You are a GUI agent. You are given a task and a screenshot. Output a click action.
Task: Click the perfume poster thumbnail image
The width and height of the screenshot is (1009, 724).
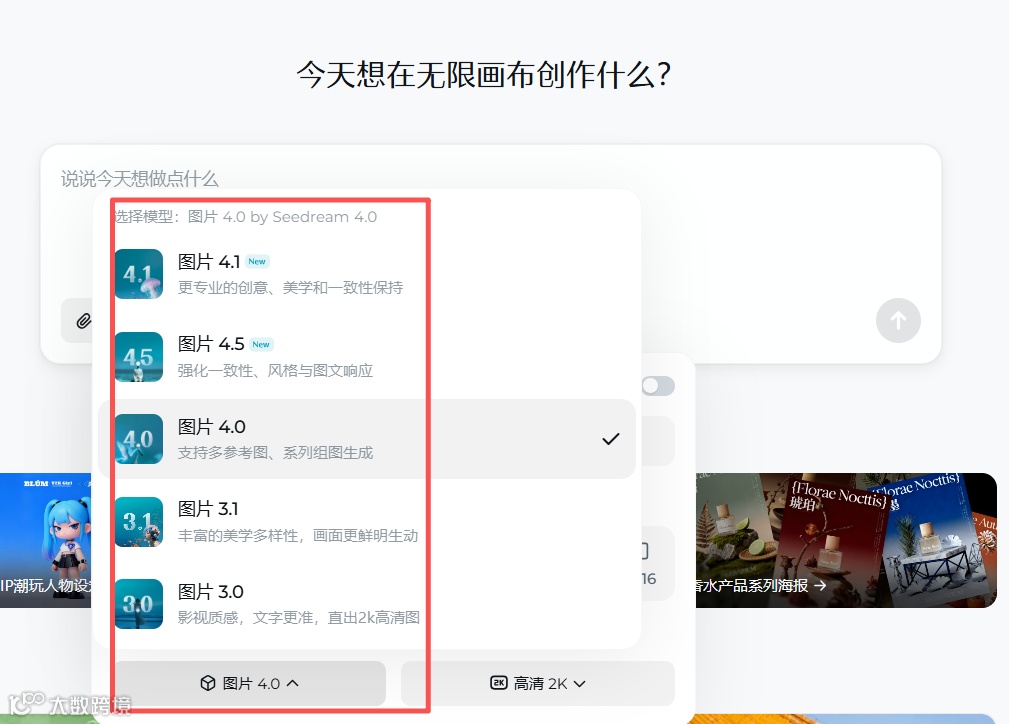coord(846,541)
